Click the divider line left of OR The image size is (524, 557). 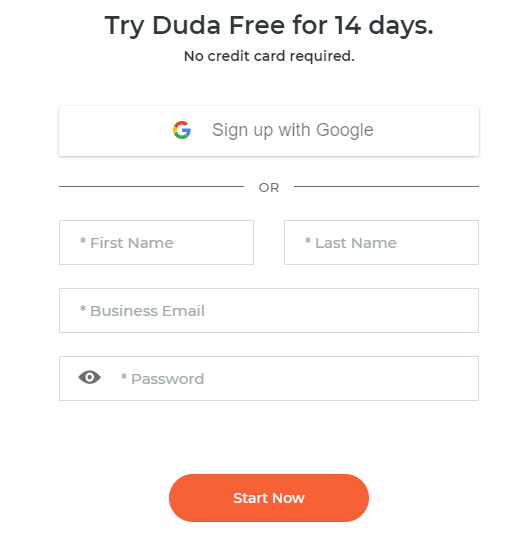point(151,186)
